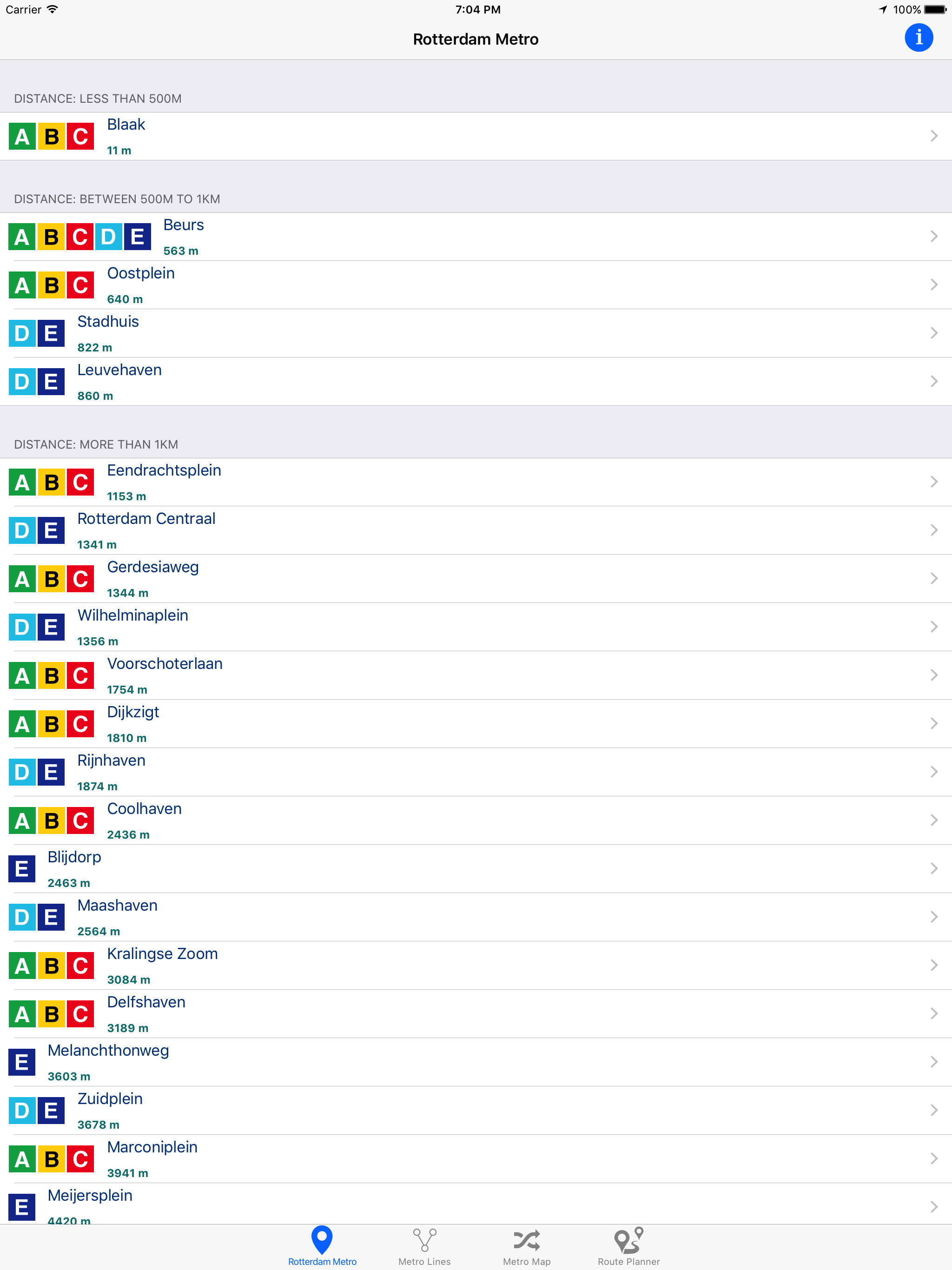The image size is (952, 1270).
Task: Open Delfshaven station details
Action: point(476,1013)
